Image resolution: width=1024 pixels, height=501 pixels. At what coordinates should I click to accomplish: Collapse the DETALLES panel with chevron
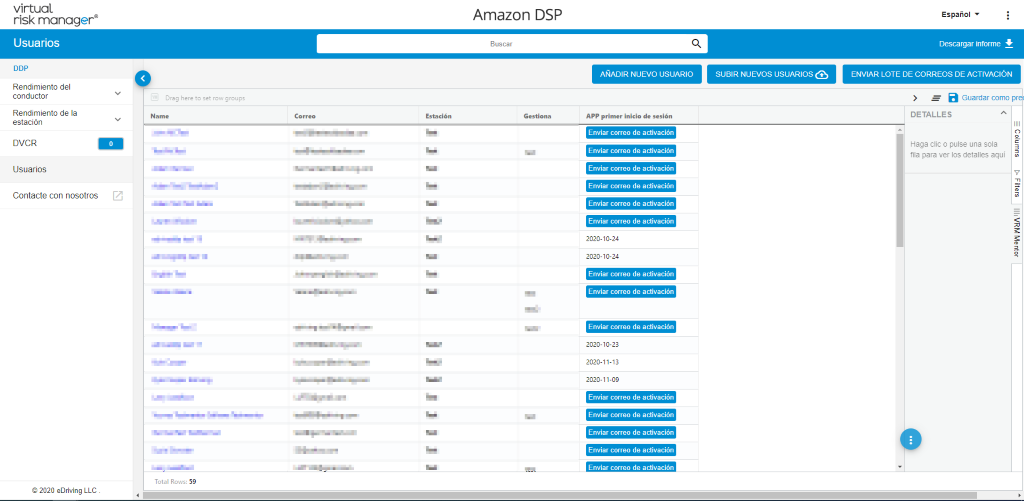(x=1003, y=114)
